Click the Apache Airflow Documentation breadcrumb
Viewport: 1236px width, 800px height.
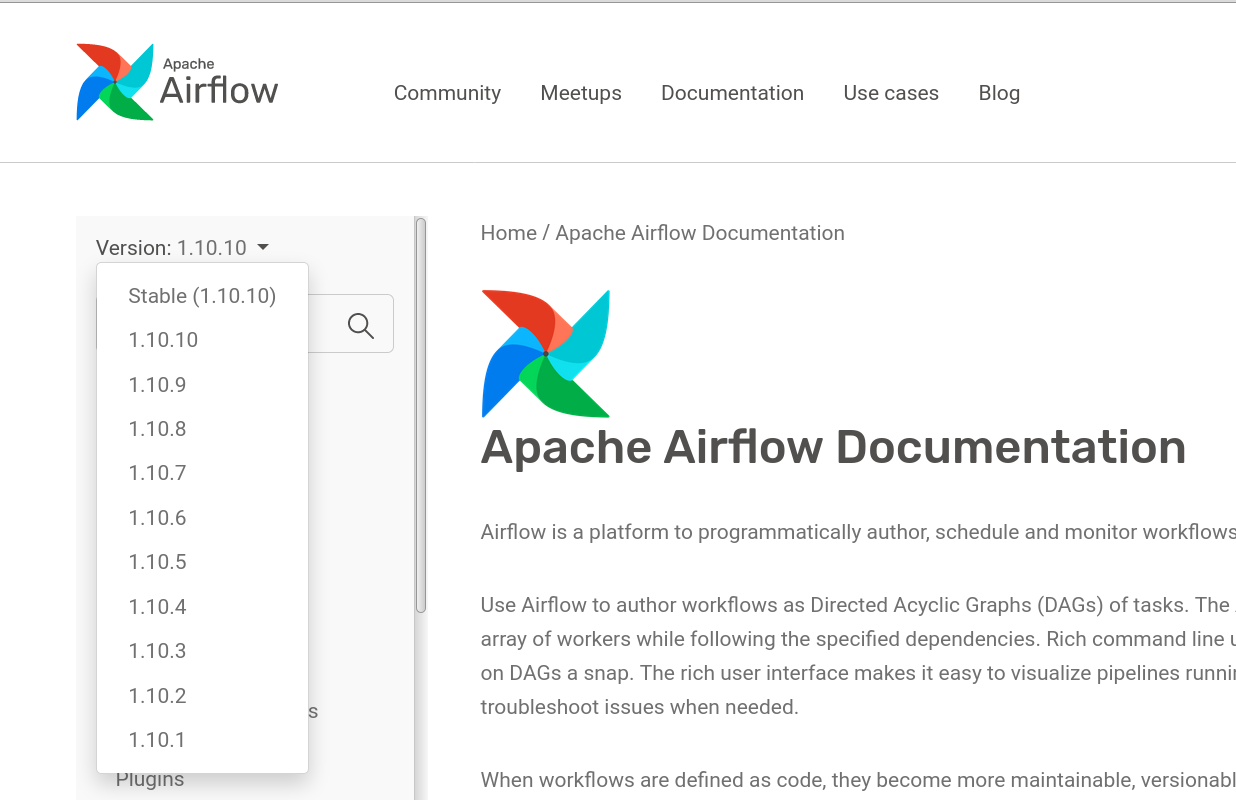[700, 233]
